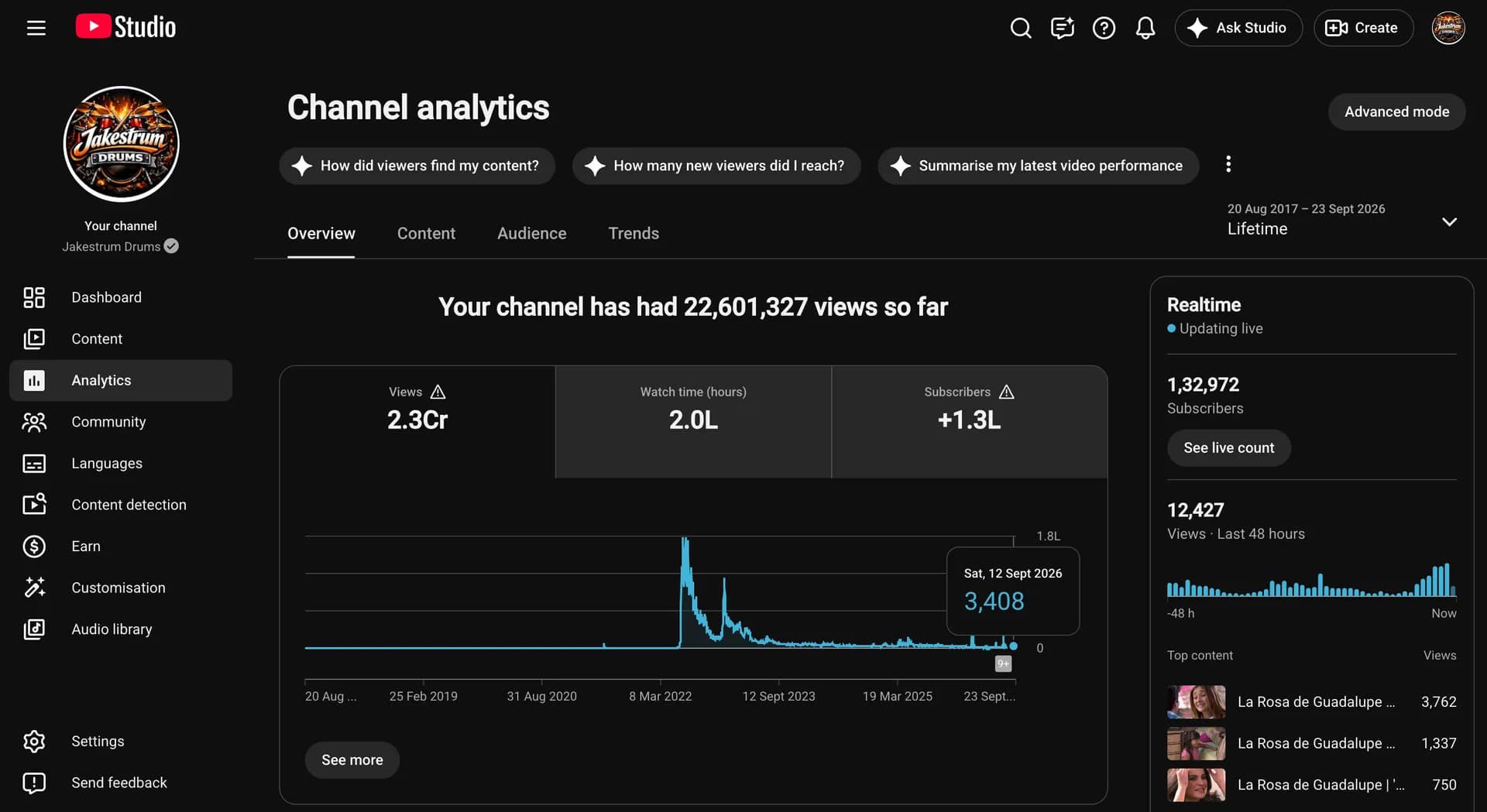Click the Content sidebar icon
Viewport: 1487px width, 812px height.
(x=34, y=339)
